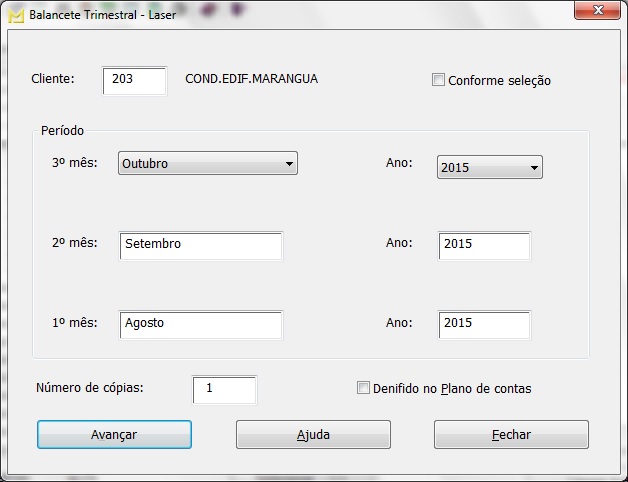Click the 1º mês field showing Agosto
This screenshot has height=482, width=628.
(200, 324)
